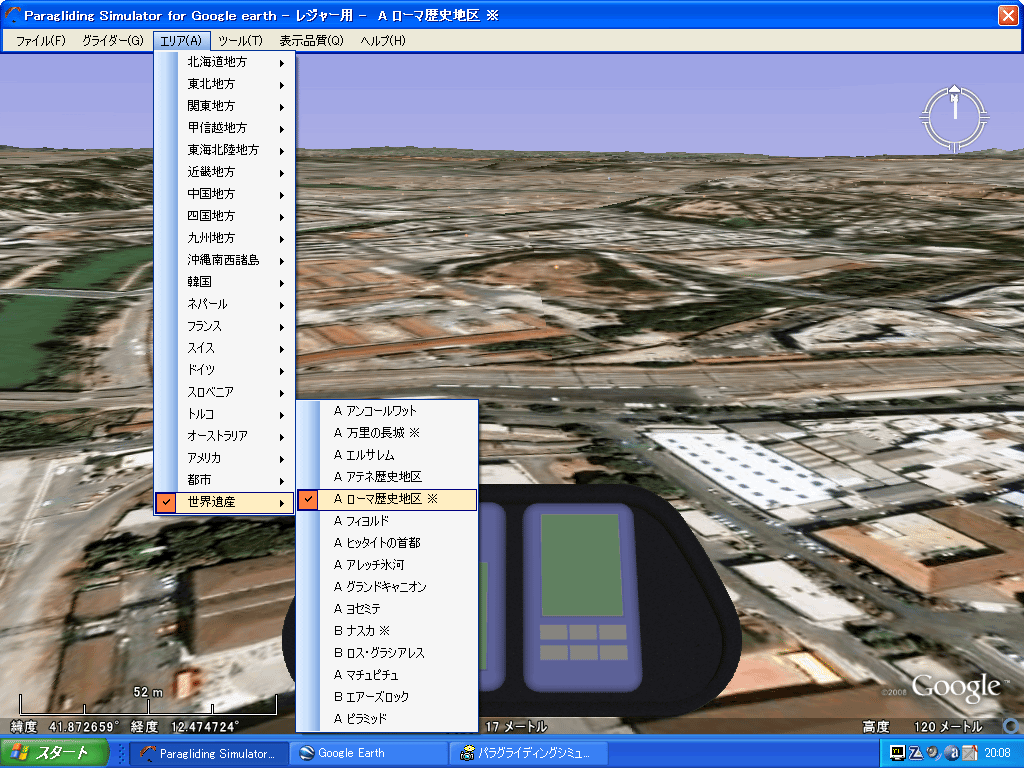
Task: Switch to Google Earth taskbar button
Action: [x=368, y=754]
